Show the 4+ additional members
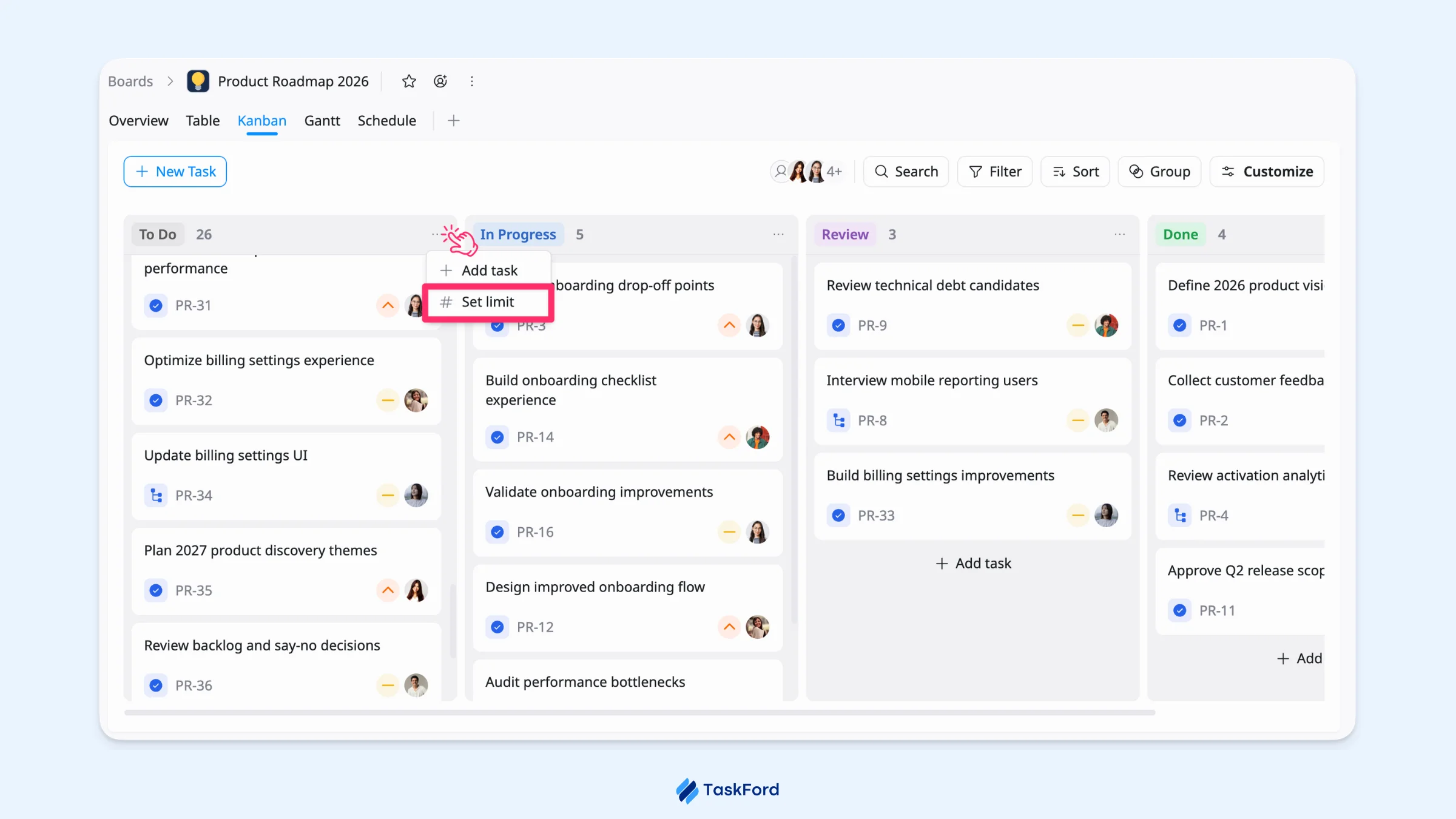This screenshot has height=819, width=1456. (835, 172)
